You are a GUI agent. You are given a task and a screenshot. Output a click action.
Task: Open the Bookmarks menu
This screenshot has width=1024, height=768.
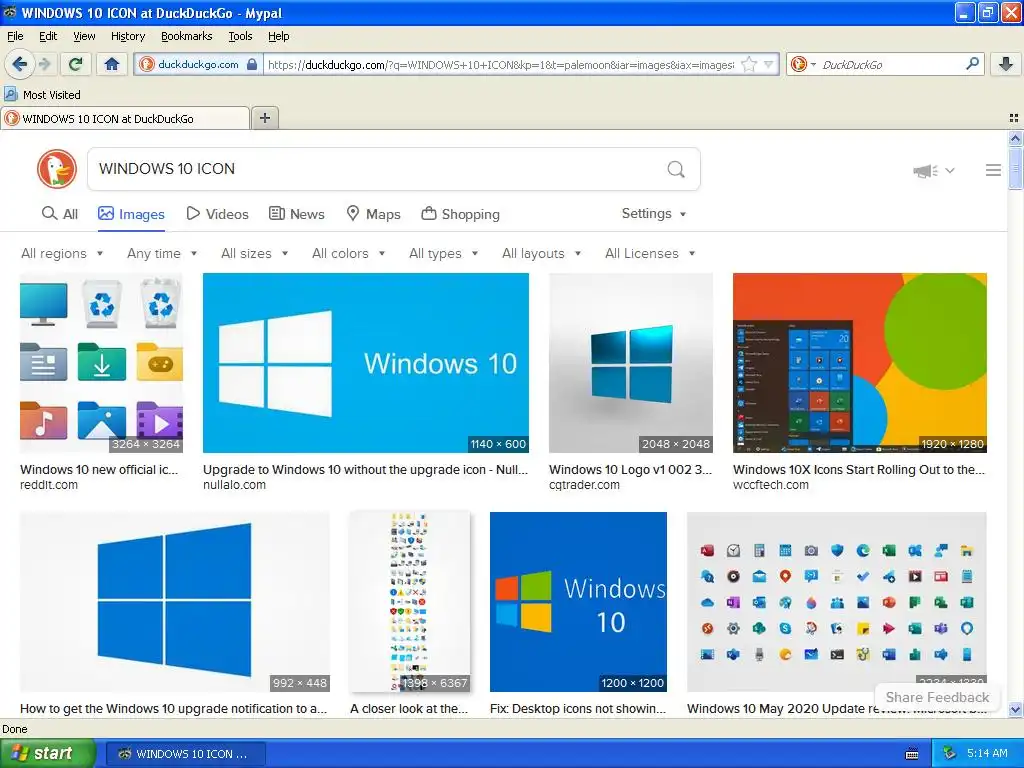point(186,36)
